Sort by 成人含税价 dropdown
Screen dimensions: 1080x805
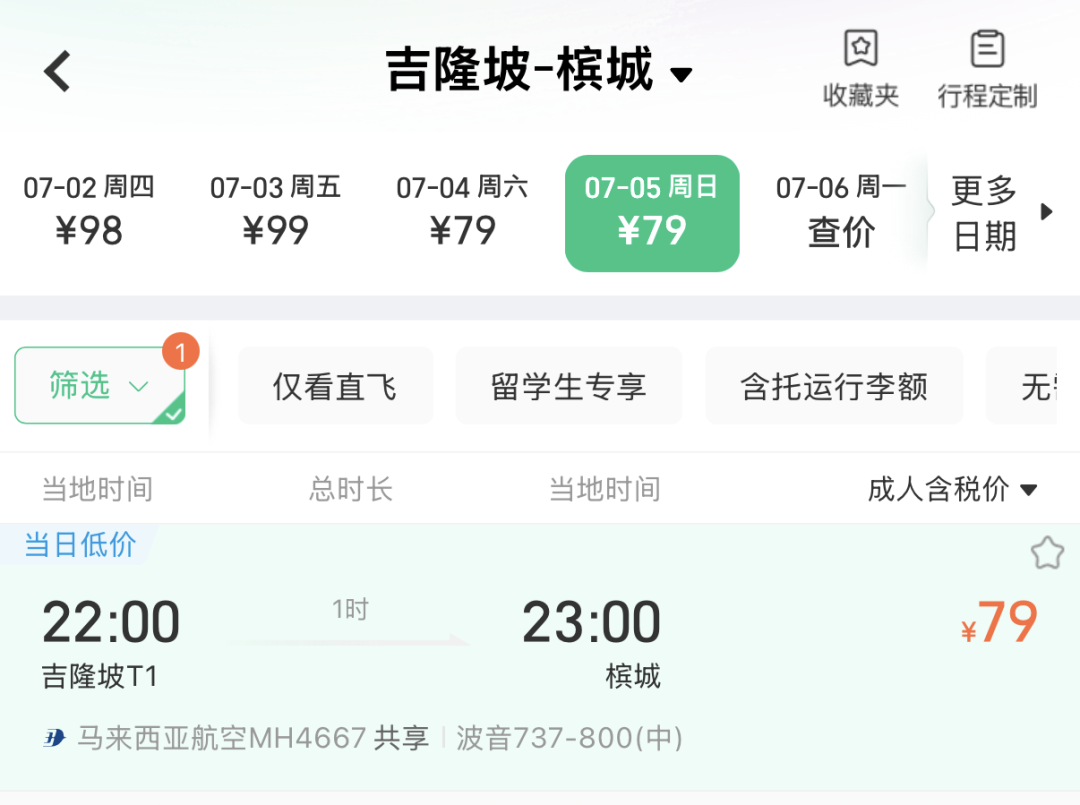pos(952,489)
